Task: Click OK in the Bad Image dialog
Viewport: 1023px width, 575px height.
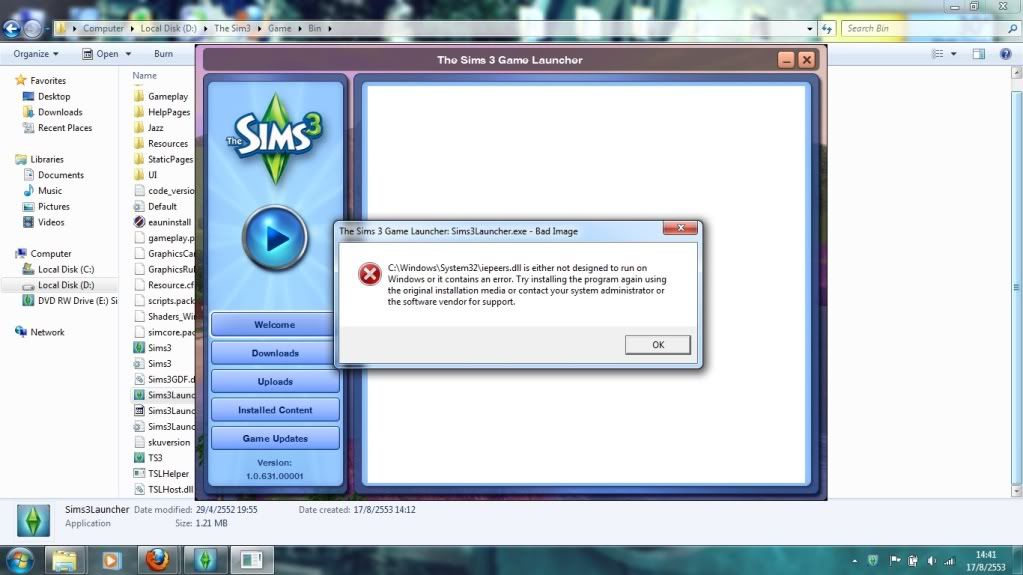Action: tap(657, 345)
